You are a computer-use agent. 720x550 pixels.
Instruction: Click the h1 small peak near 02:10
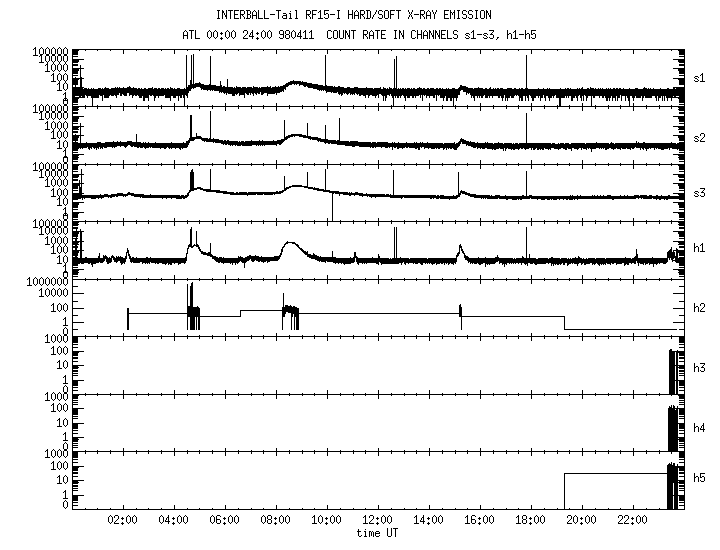click(x=128, y=254)
